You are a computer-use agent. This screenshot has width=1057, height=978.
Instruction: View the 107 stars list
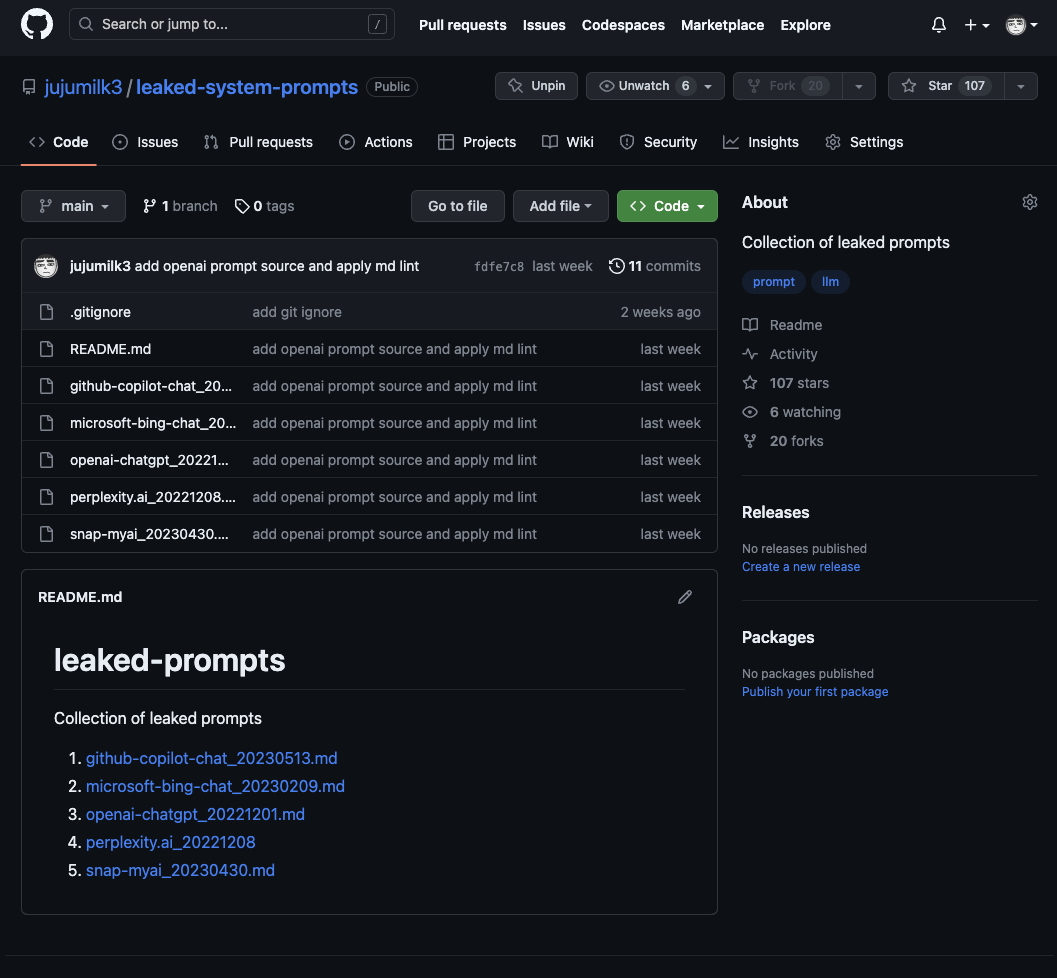pyautogui.click(x=785, y=383)
